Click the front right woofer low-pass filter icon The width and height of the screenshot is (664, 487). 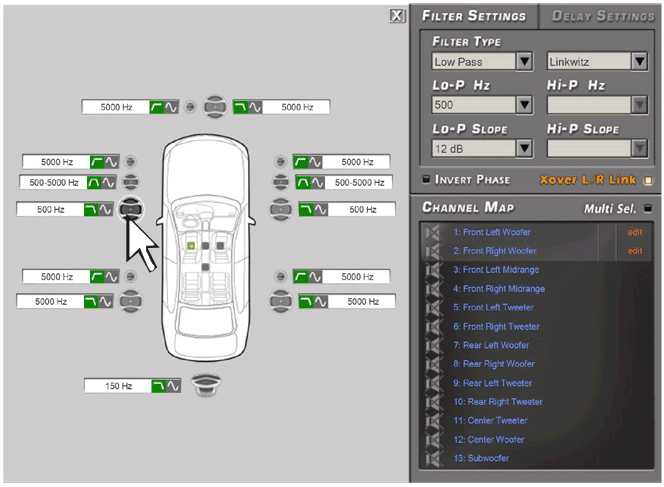click(306, 209)
